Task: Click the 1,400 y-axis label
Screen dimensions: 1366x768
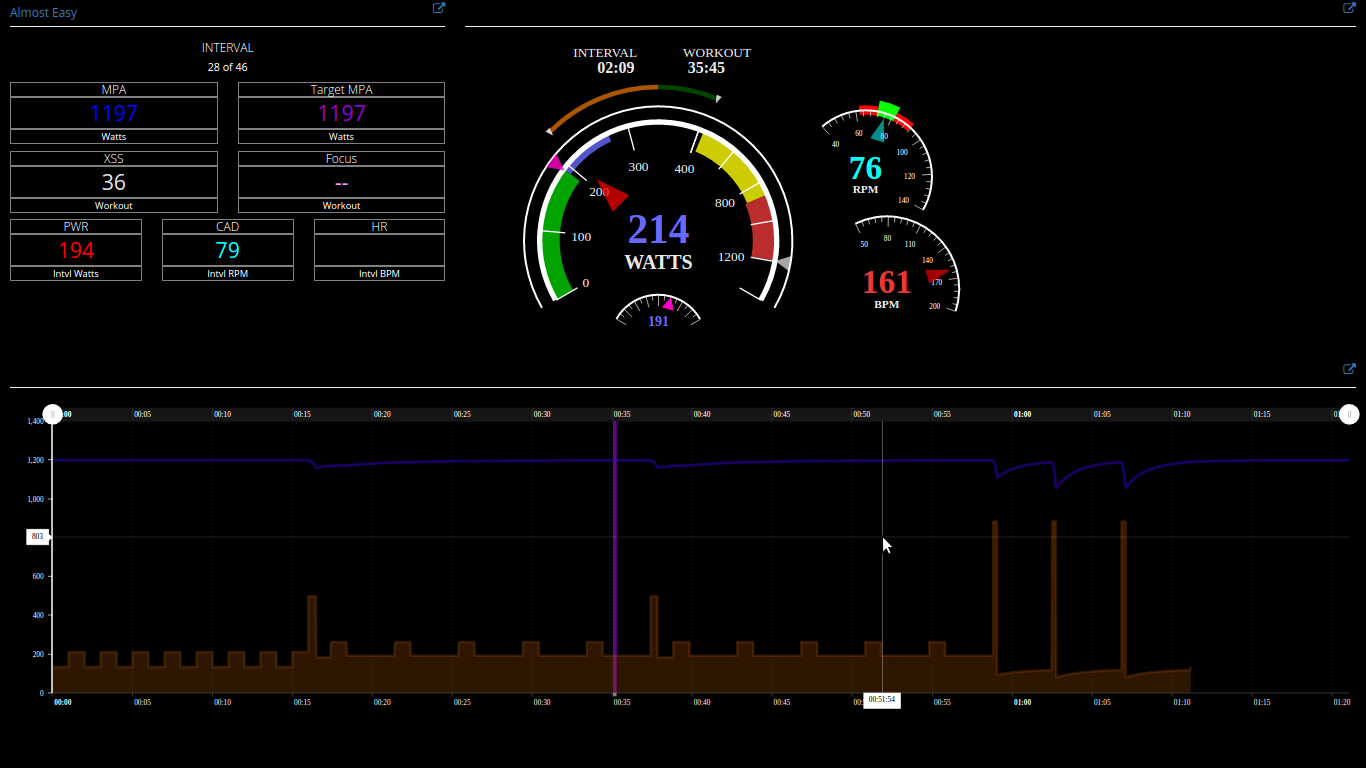Action: point(35,422)
